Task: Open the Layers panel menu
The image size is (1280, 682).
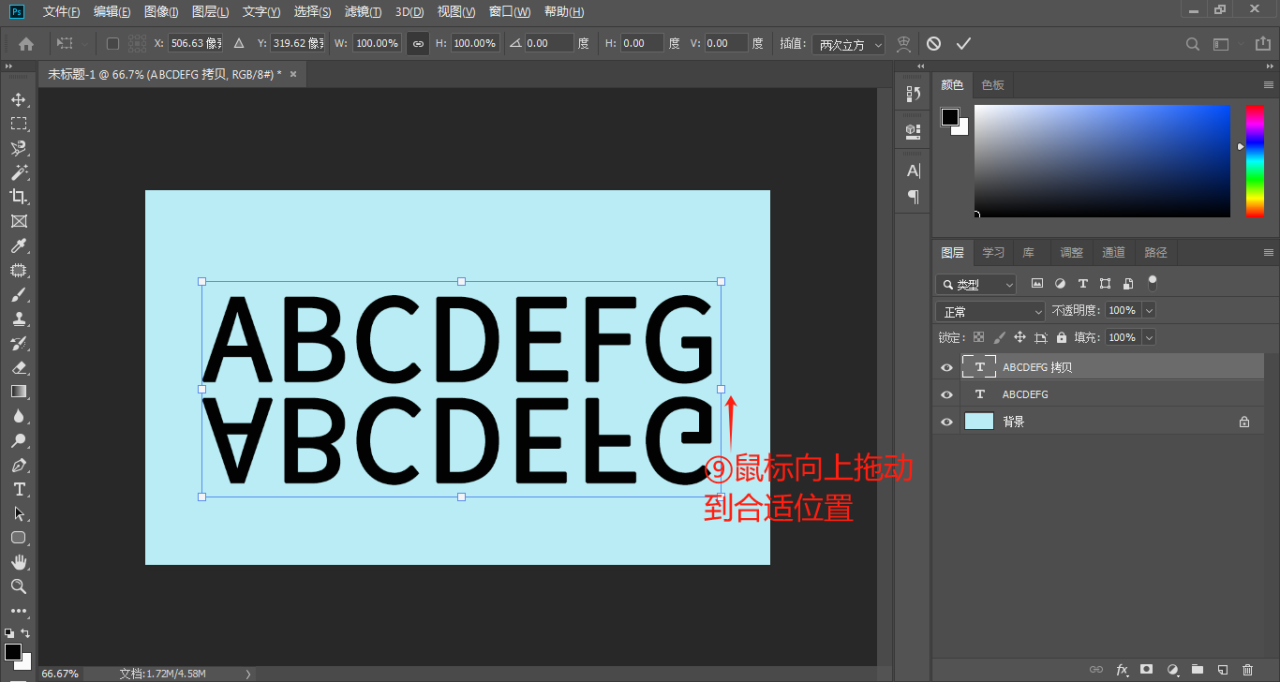Action: pos(1268,252)
